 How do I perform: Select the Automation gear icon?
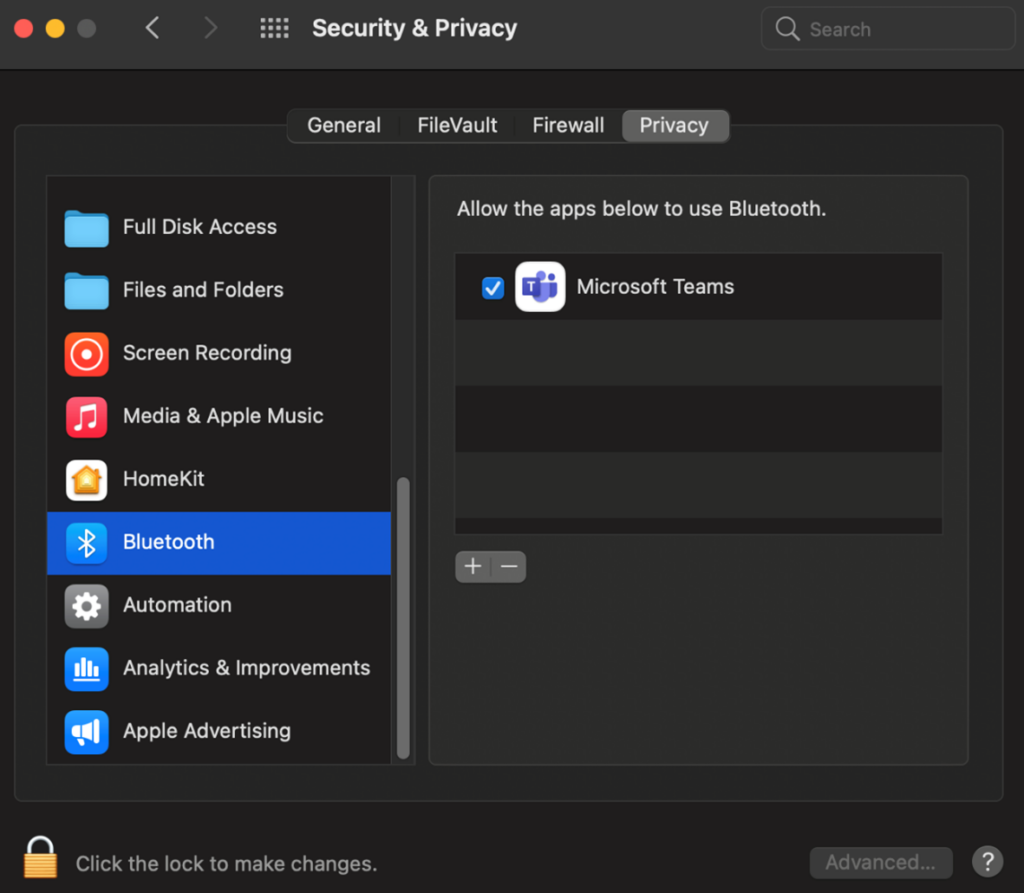(x=86, y=606)
